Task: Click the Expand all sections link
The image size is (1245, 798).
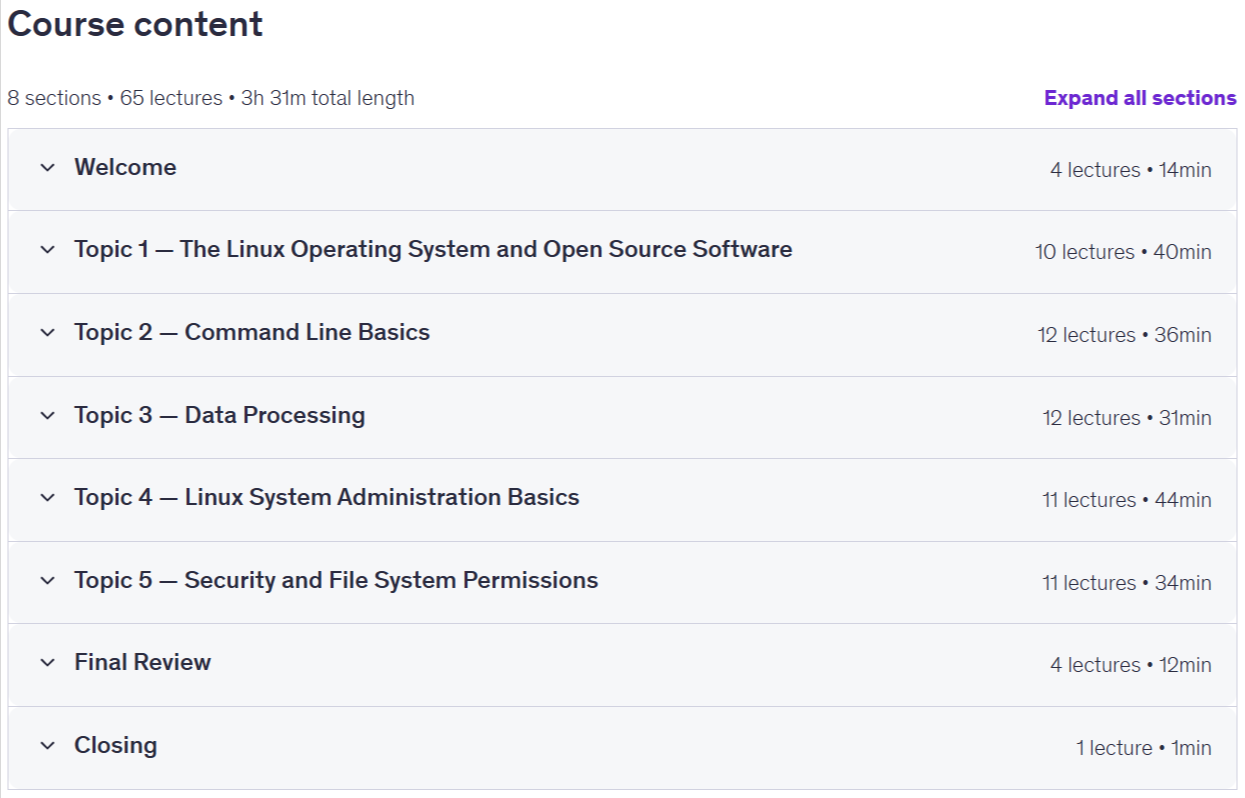Action: point(1140,98)
